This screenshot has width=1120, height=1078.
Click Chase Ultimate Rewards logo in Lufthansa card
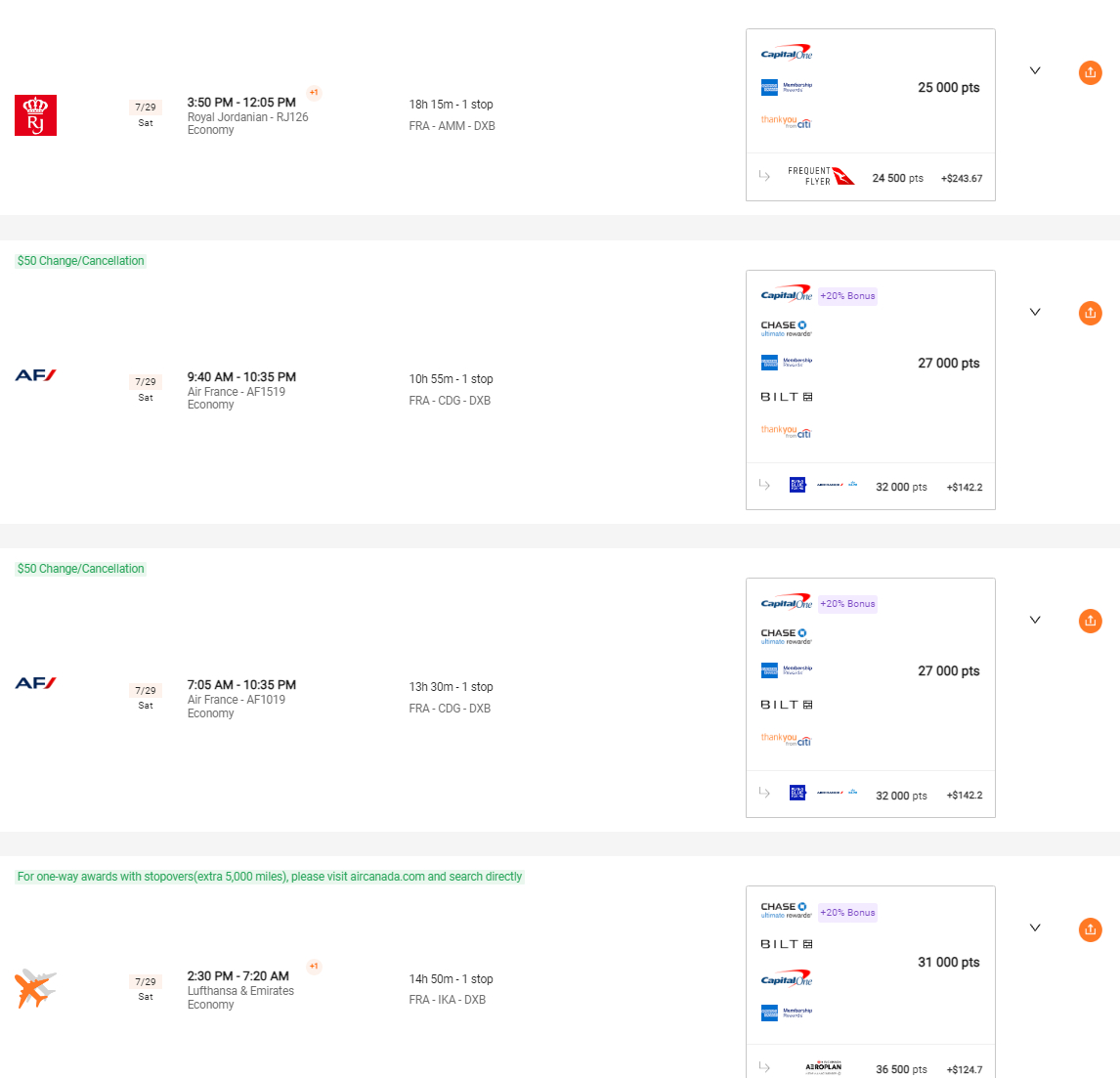787,910
